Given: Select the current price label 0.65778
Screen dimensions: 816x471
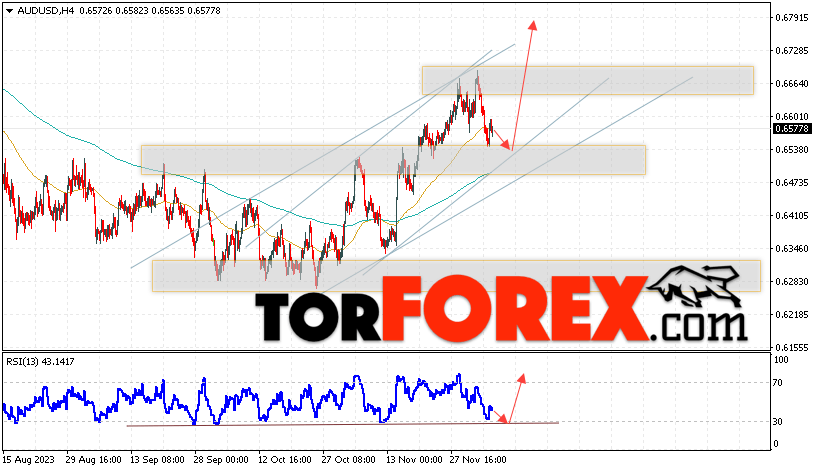Looking at the screenshot, I should click(792, 129).
